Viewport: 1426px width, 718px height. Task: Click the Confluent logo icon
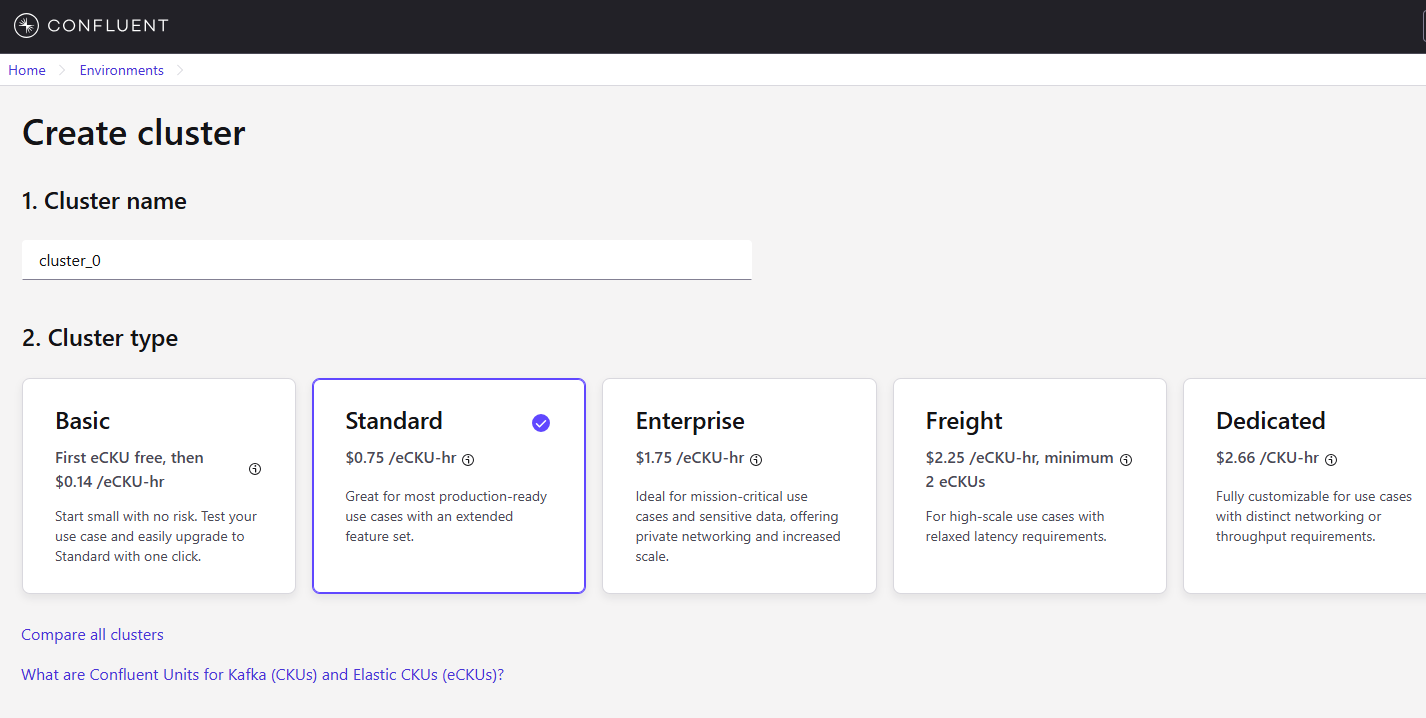coord(26,26)
